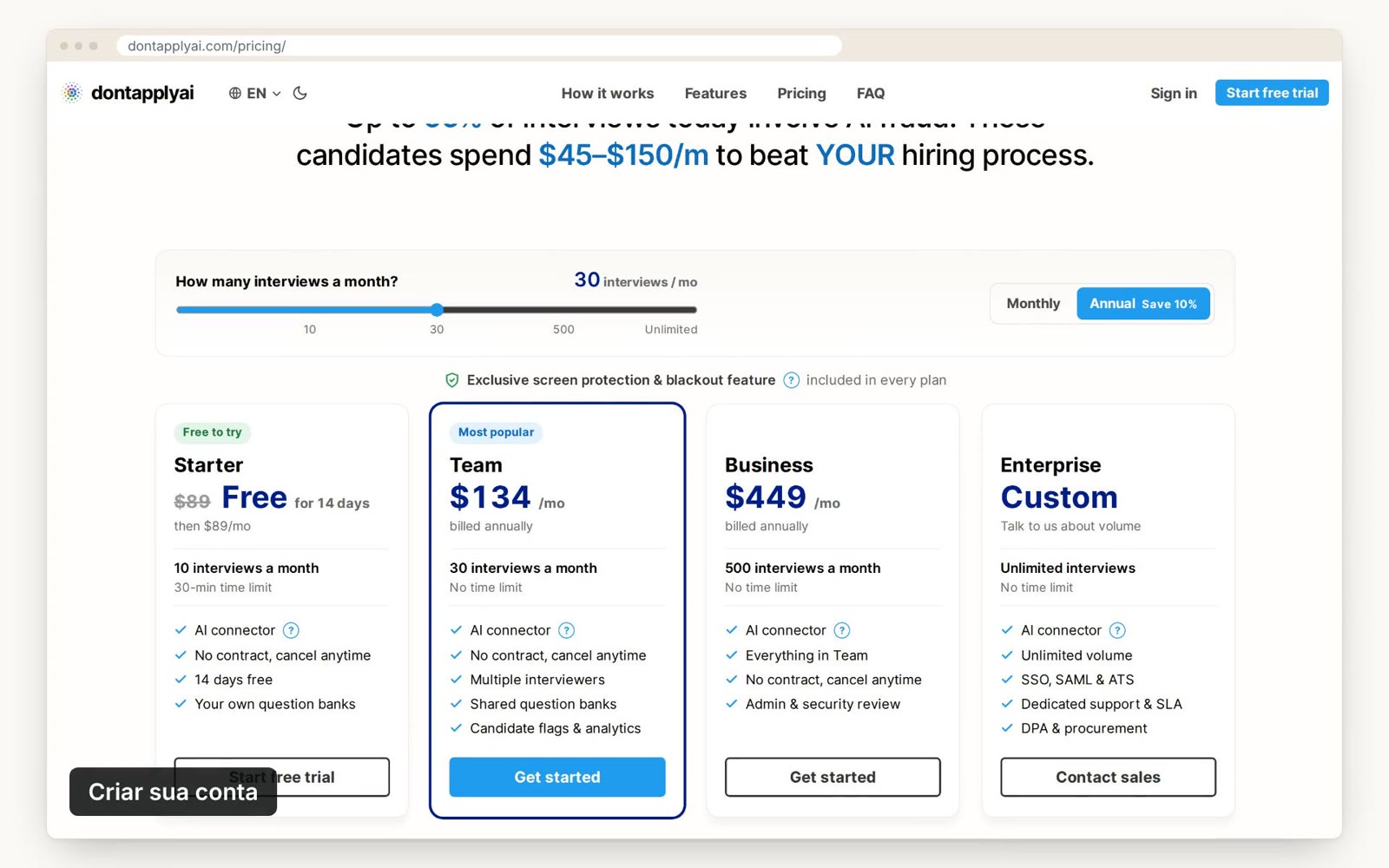
Task: Open How it works in navigation
Action: coord(608,93)
